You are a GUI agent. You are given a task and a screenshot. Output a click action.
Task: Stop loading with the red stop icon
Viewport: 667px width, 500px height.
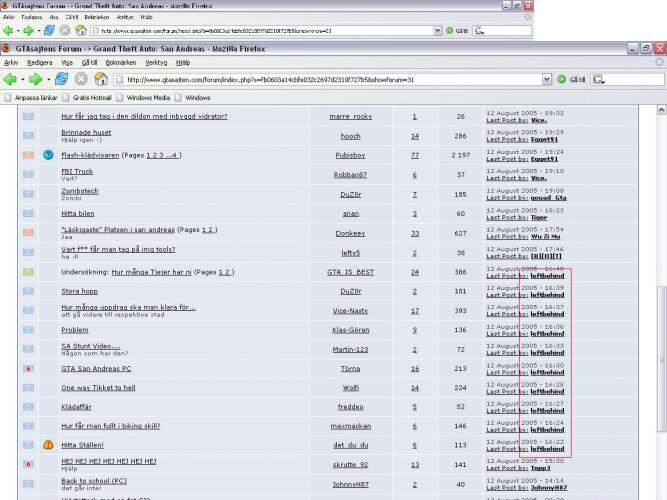click(x=82, y=79)
